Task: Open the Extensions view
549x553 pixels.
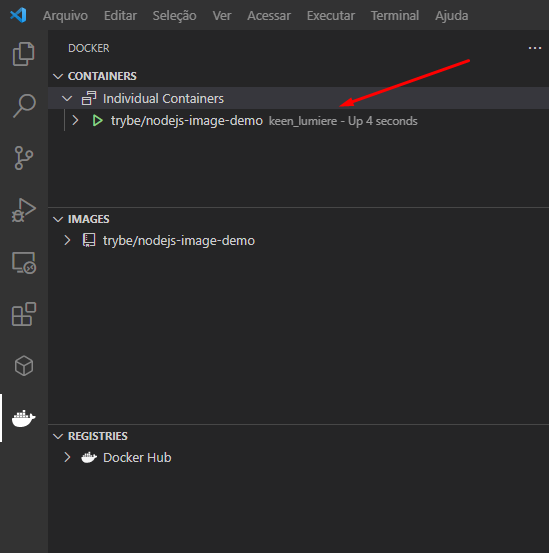Action: click(24, 314)
